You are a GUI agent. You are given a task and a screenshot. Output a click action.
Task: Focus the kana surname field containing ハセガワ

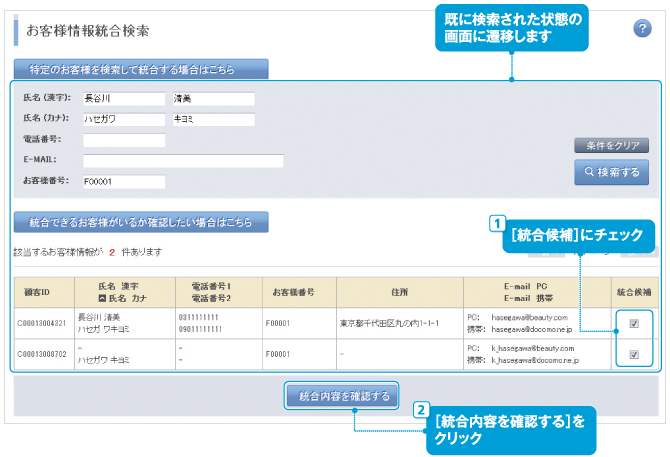[123, 119]
